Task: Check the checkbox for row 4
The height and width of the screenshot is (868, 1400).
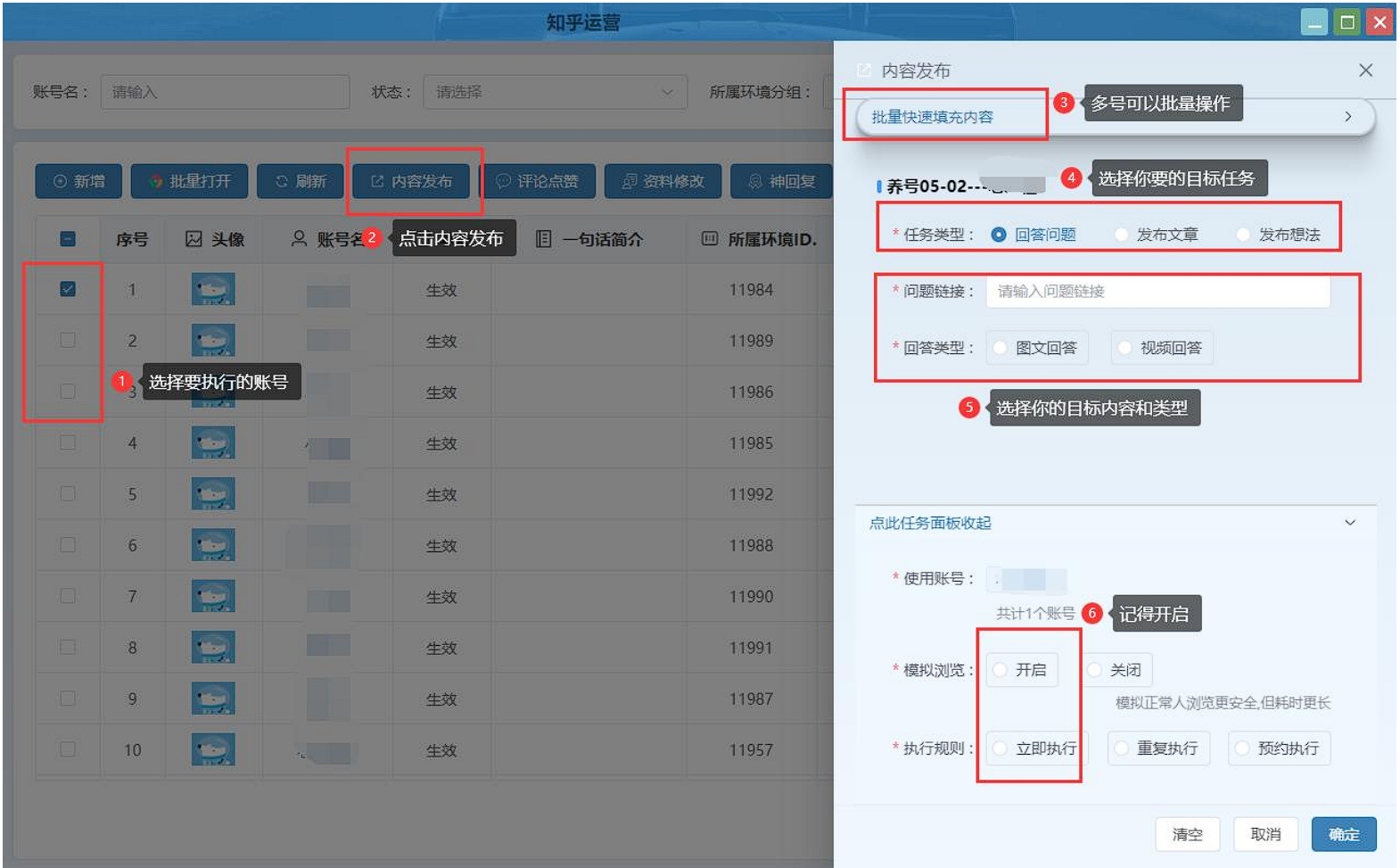Action: [68, 442]
